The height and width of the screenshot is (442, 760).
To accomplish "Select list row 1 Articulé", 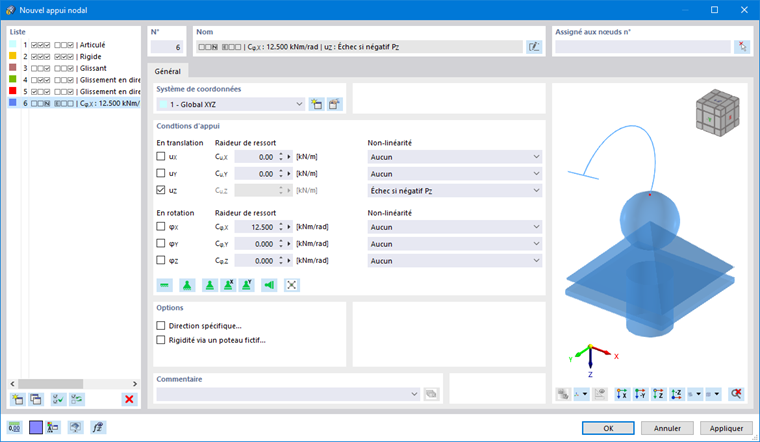I will point(74,45).
